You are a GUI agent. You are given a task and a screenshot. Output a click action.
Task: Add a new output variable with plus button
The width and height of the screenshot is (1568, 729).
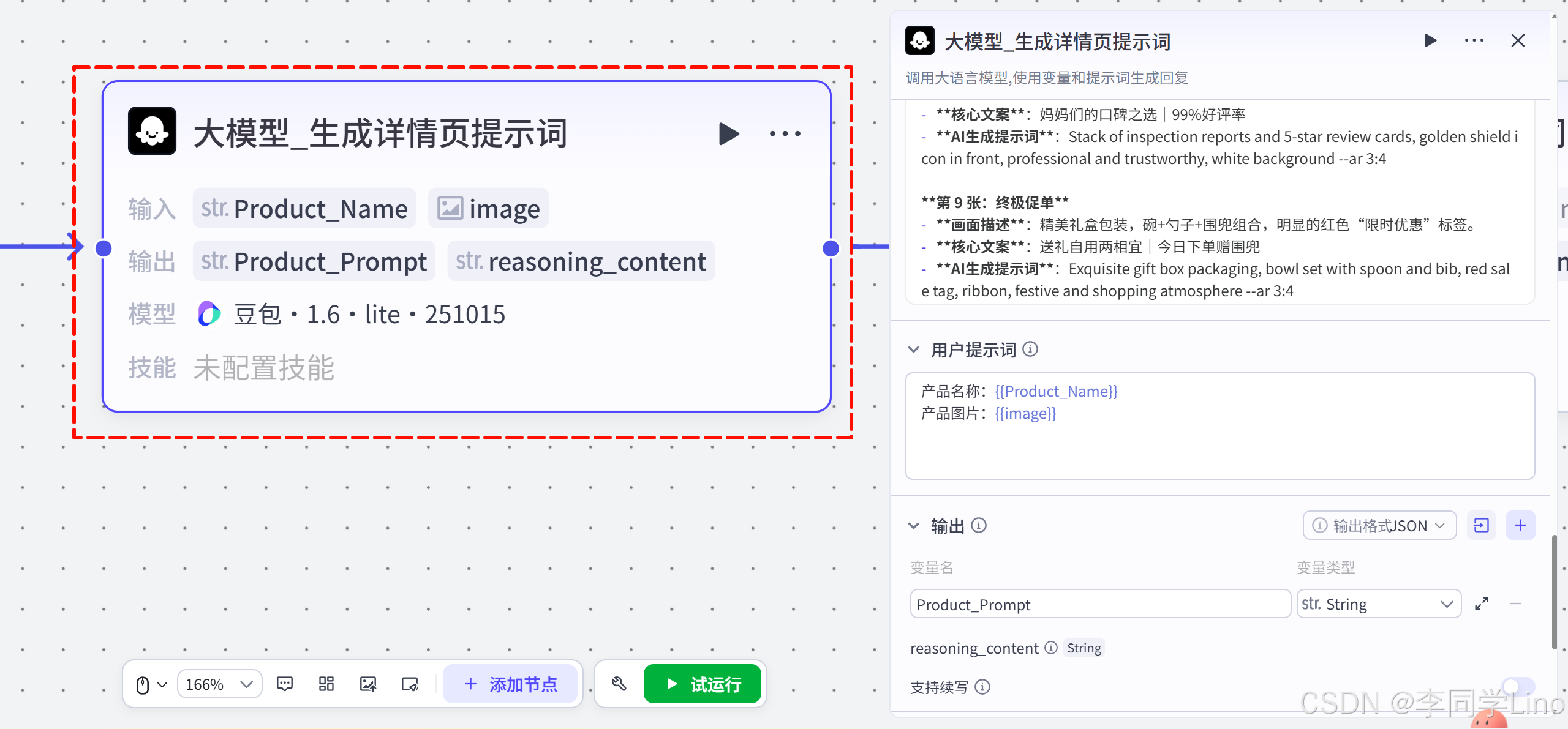click(1520, 525)
